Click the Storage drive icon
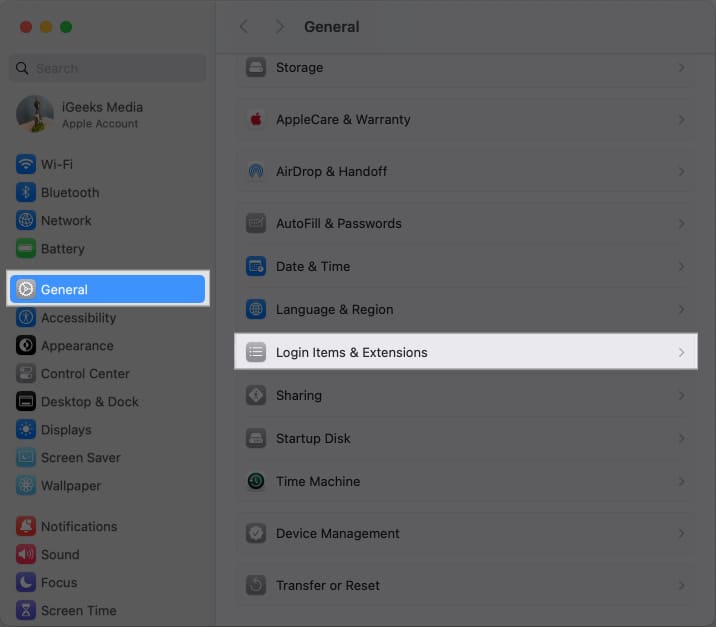The height and width of the screenshot is (627, 716). [x=256, y=68]
